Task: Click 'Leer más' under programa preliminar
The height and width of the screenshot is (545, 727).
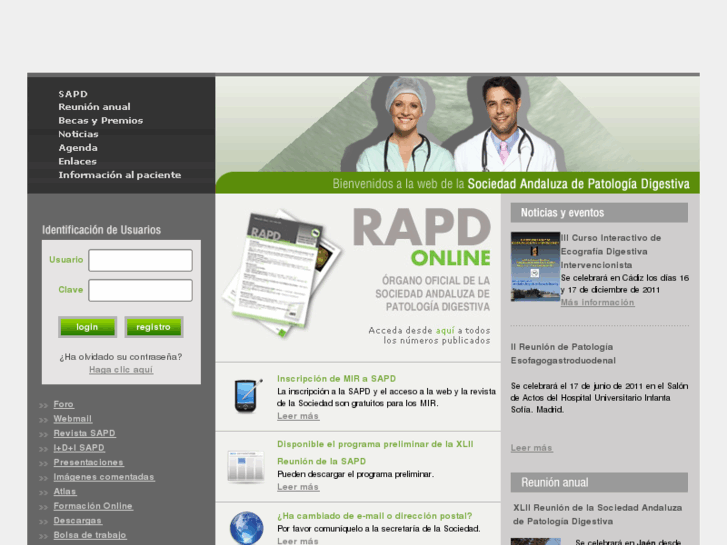Action: 298,487
